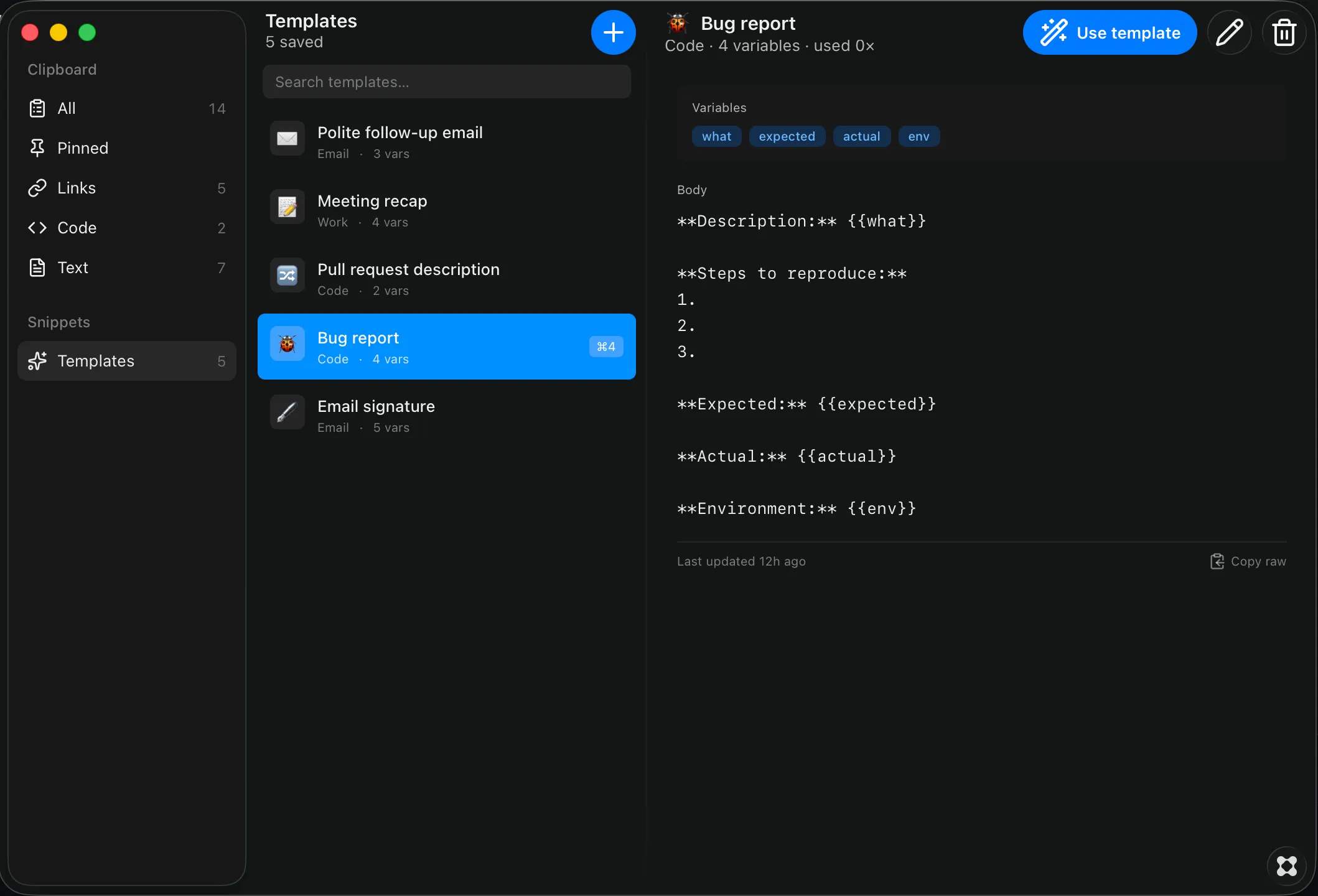Click the Bug report detail title
Image resolution: width=1318 pixels, height=896 pixels.
748,24
